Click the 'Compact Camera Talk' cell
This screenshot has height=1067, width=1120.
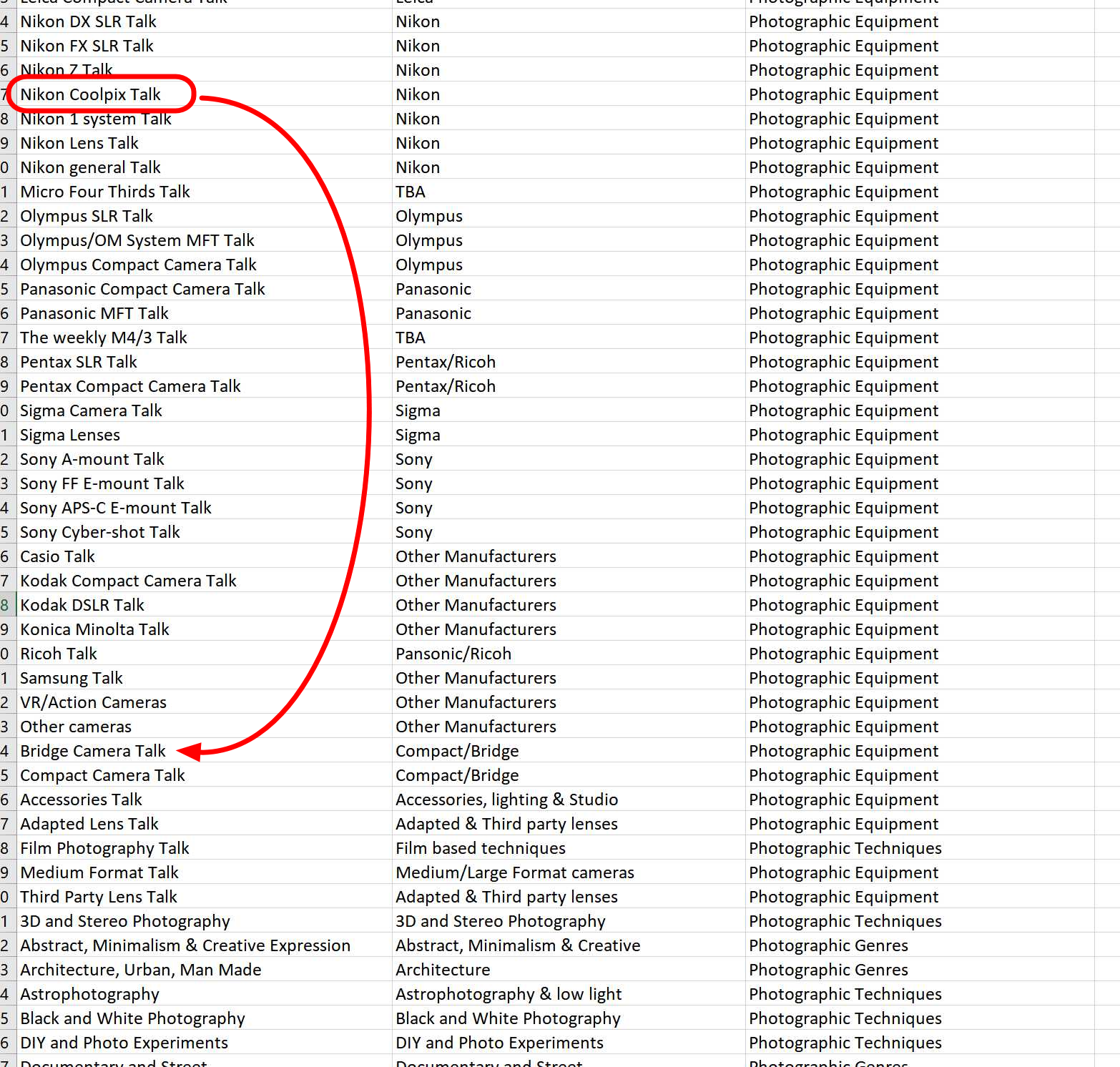pos(204,775)
